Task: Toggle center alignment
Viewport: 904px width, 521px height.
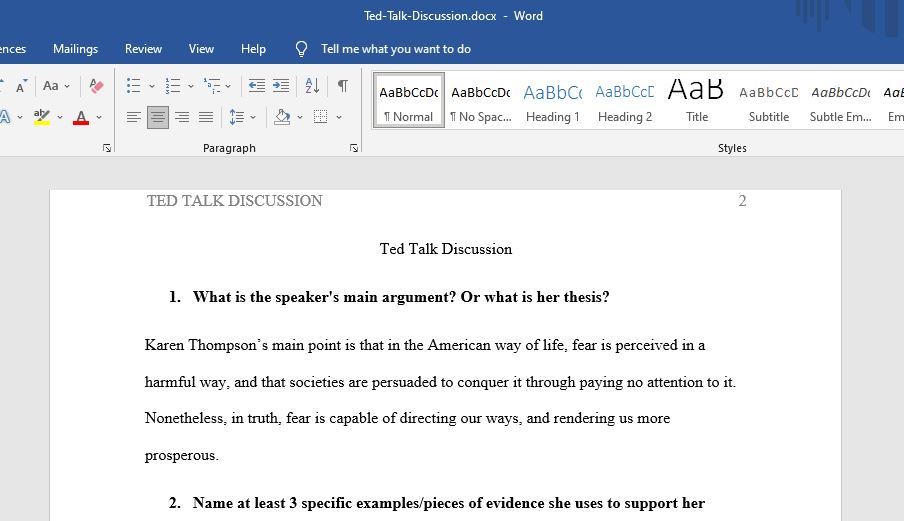Action: 158,118
